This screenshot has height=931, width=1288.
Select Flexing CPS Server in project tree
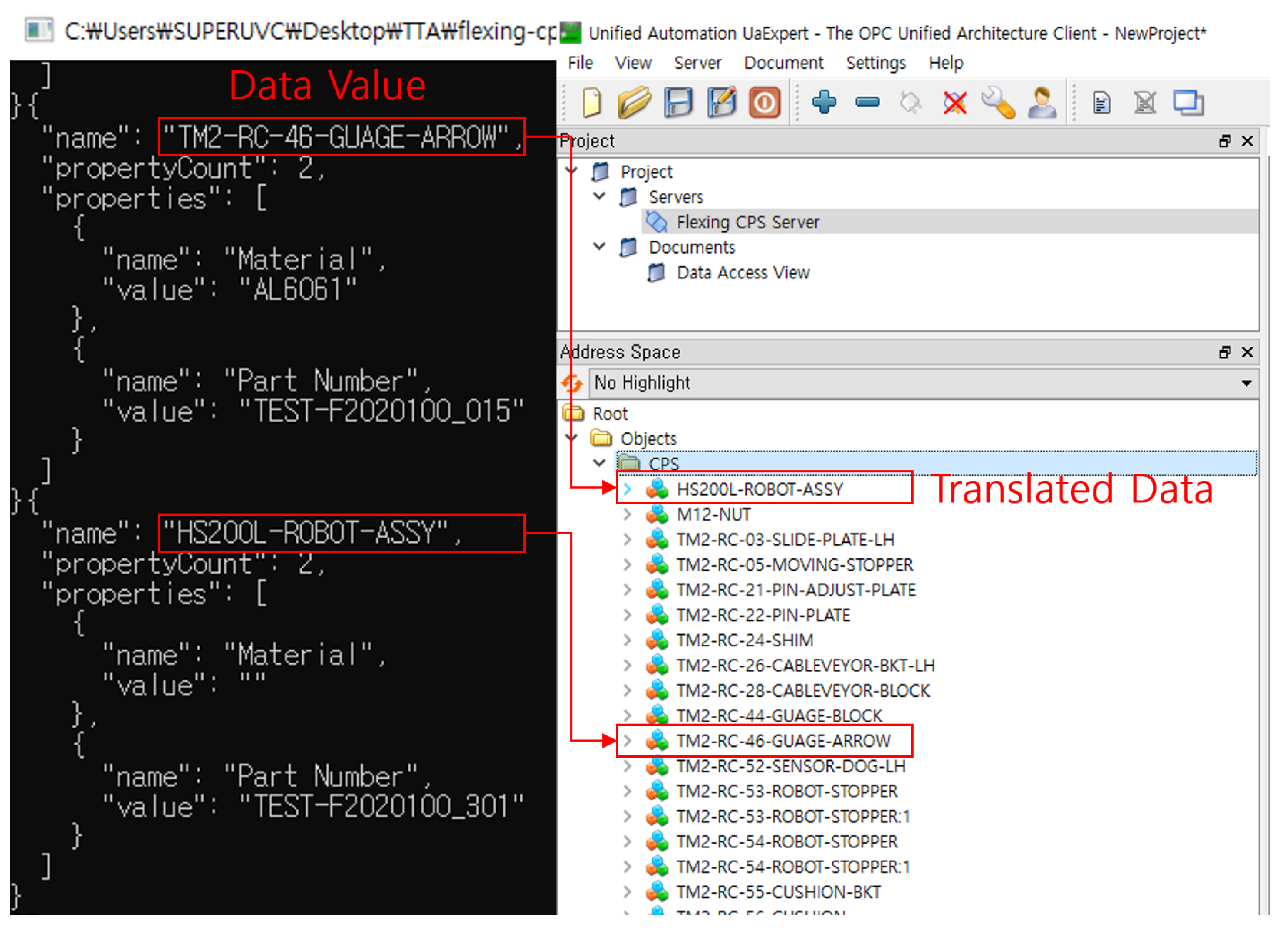pyautogui.click(x=747, y=222)
